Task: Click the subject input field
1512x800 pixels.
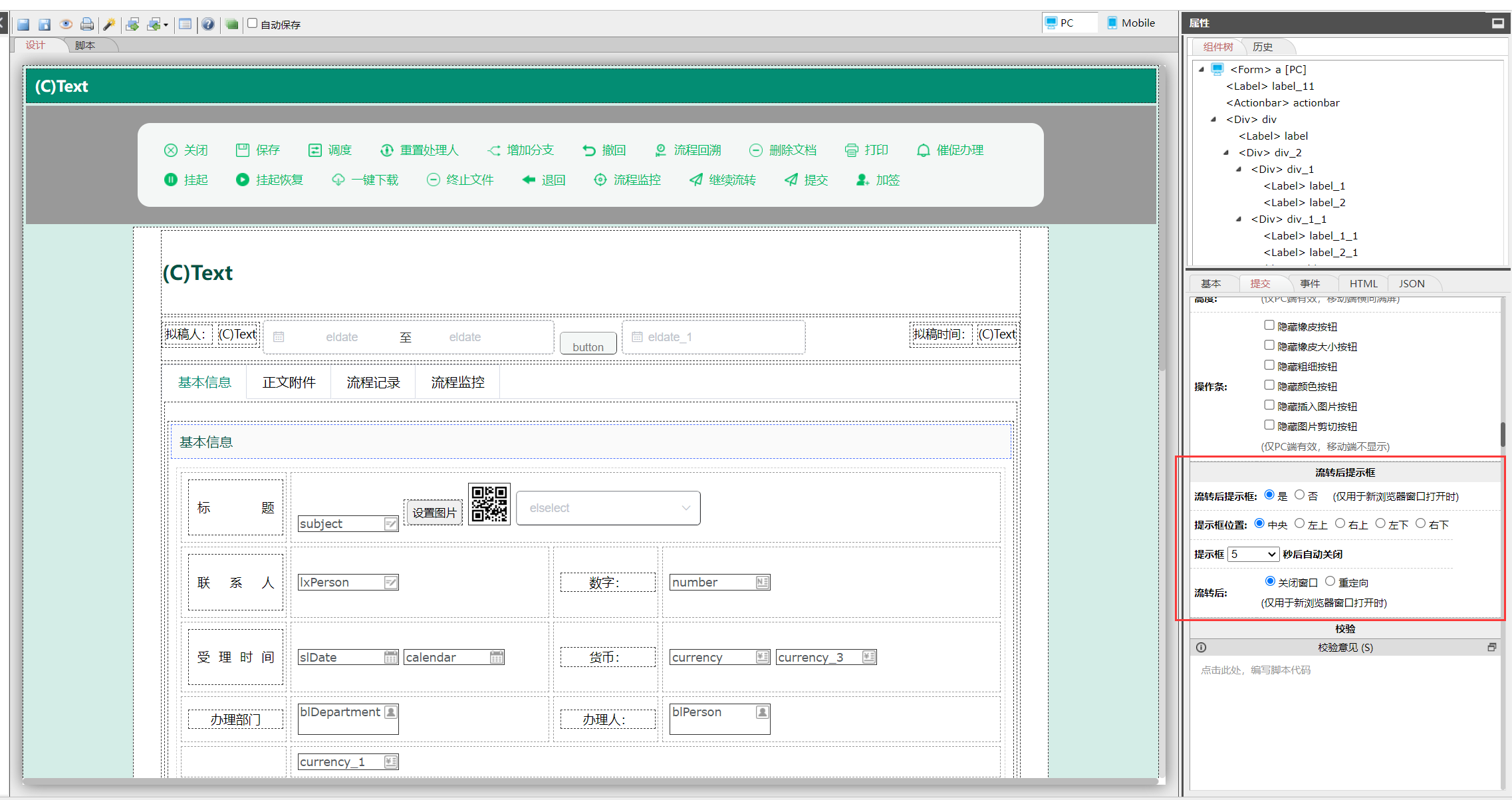Action: [340, 524]
